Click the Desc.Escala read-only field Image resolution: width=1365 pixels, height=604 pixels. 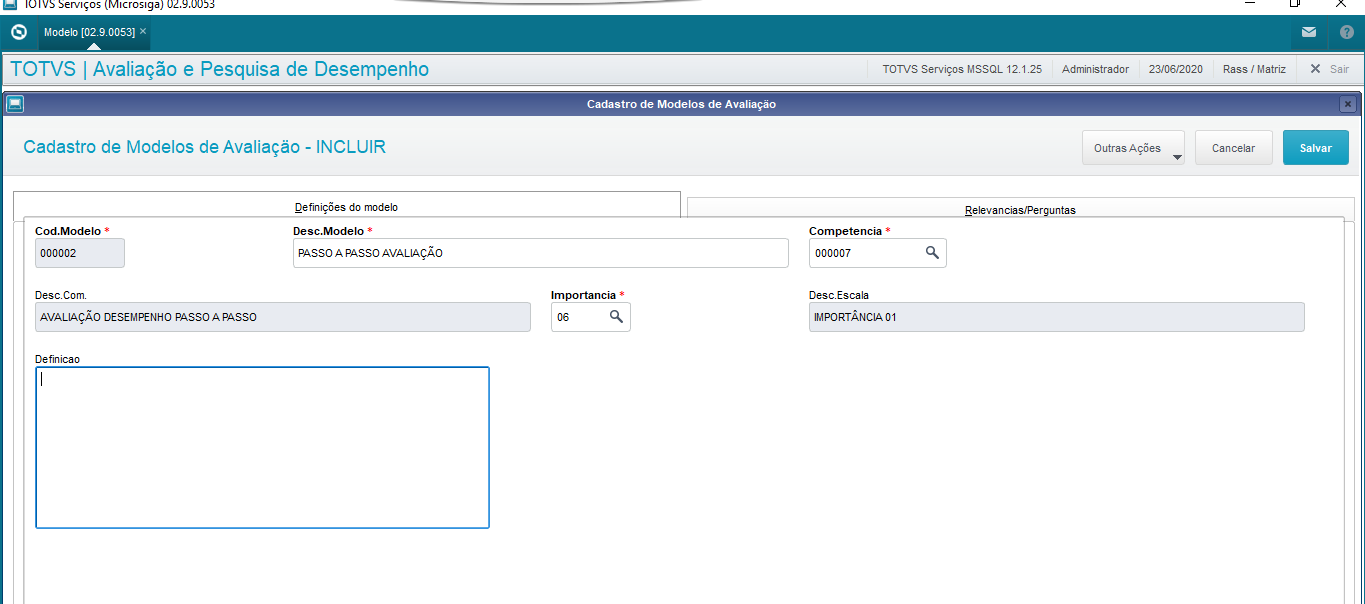coord(1057,316)
